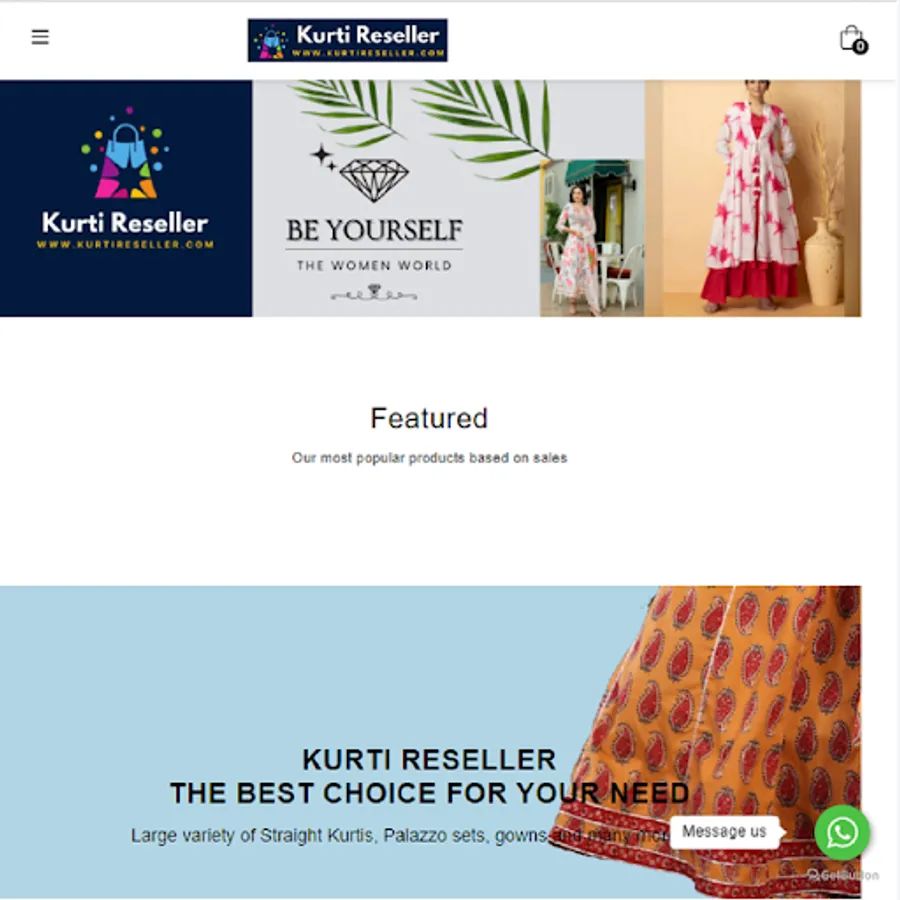Click the cart item count badge

tap(860, 46)
